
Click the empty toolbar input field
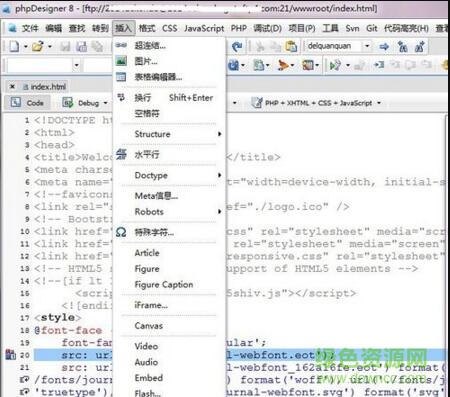pos(40,65)
